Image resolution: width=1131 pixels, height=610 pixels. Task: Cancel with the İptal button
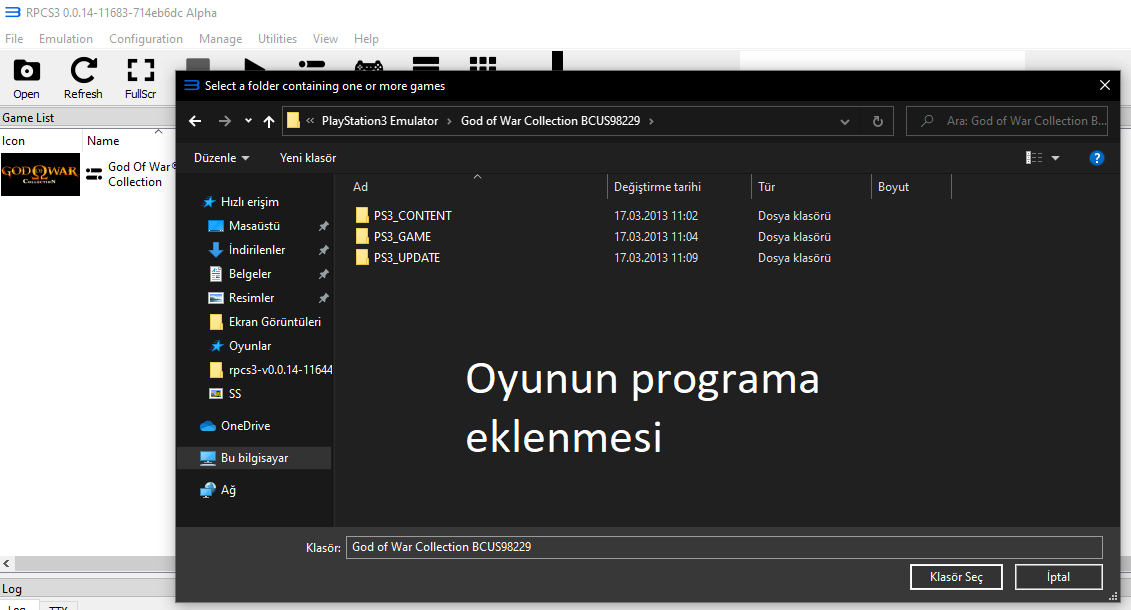(x=1058, y=577)
